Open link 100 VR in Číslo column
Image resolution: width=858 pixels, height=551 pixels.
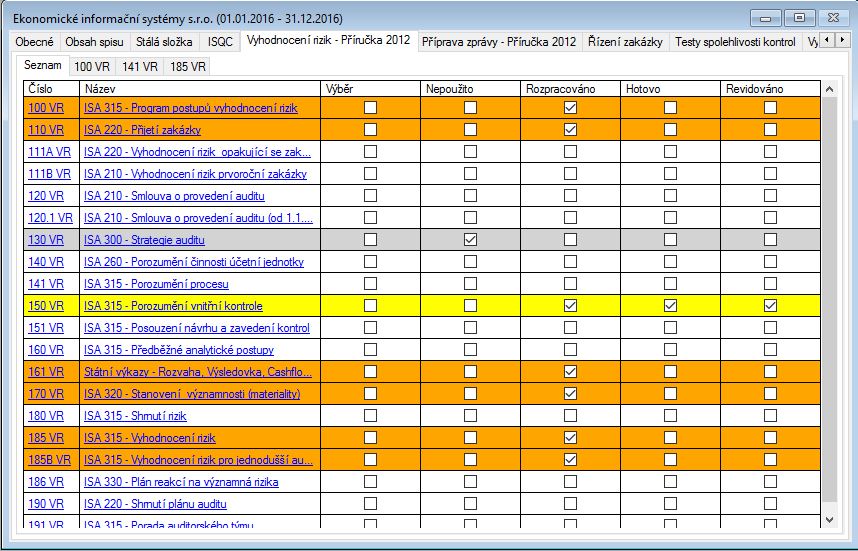(x=46, y=108)
